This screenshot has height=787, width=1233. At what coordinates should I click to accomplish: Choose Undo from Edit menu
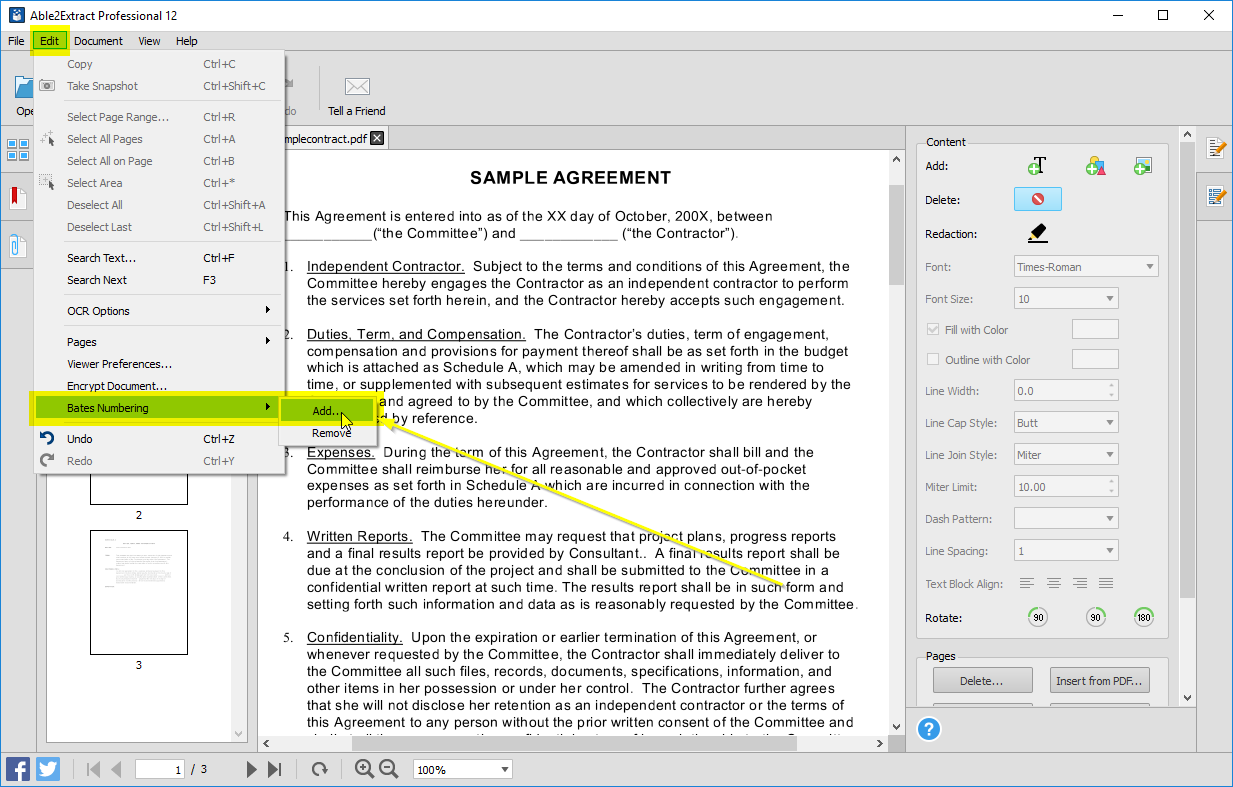(159, 439)
